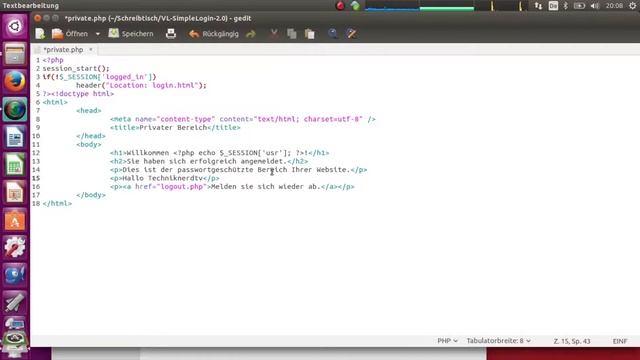Print the current document
This screenshot has width=640, height=360.
click(x=171, y=34)
